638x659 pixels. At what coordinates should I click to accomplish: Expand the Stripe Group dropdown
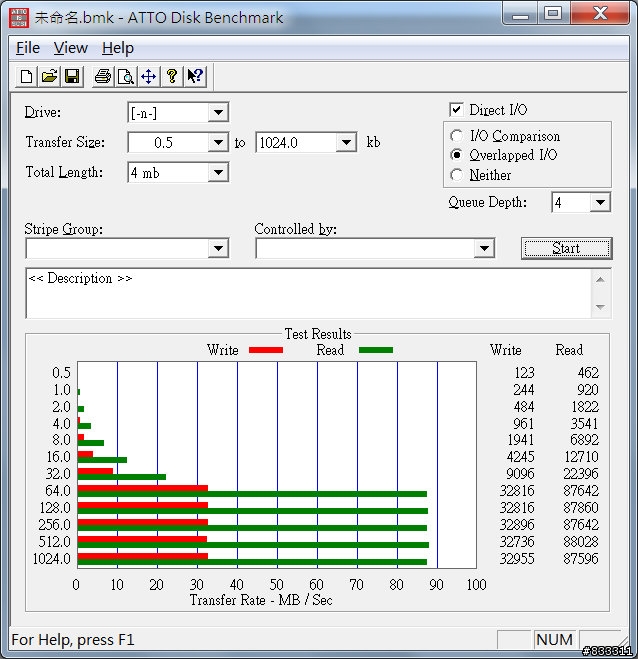[x=218, y=248]
